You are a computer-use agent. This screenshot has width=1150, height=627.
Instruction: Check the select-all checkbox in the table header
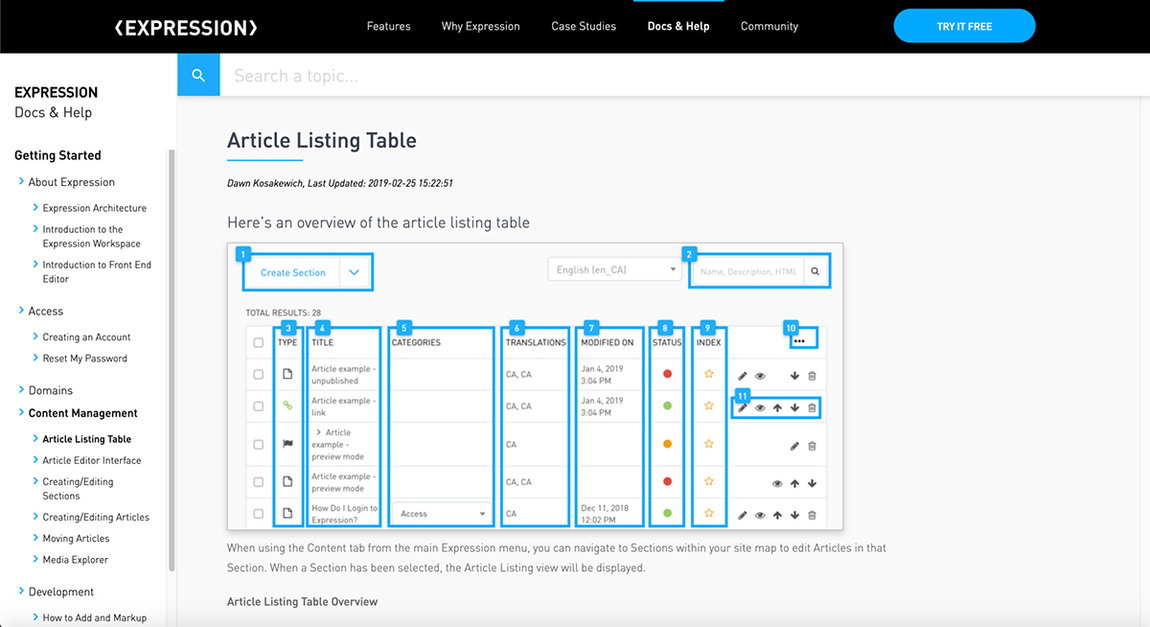pos(257,343)
